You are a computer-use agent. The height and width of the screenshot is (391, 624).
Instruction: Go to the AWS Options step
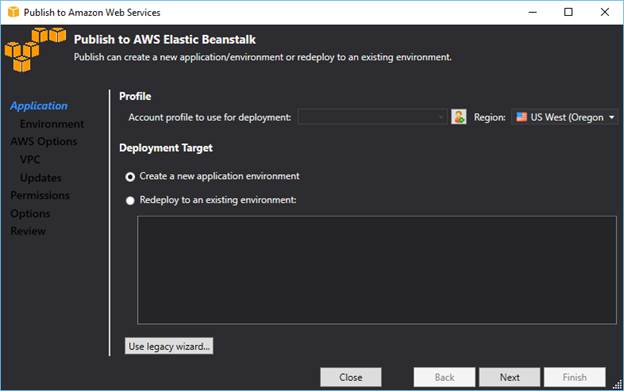(x=44, y=142)
